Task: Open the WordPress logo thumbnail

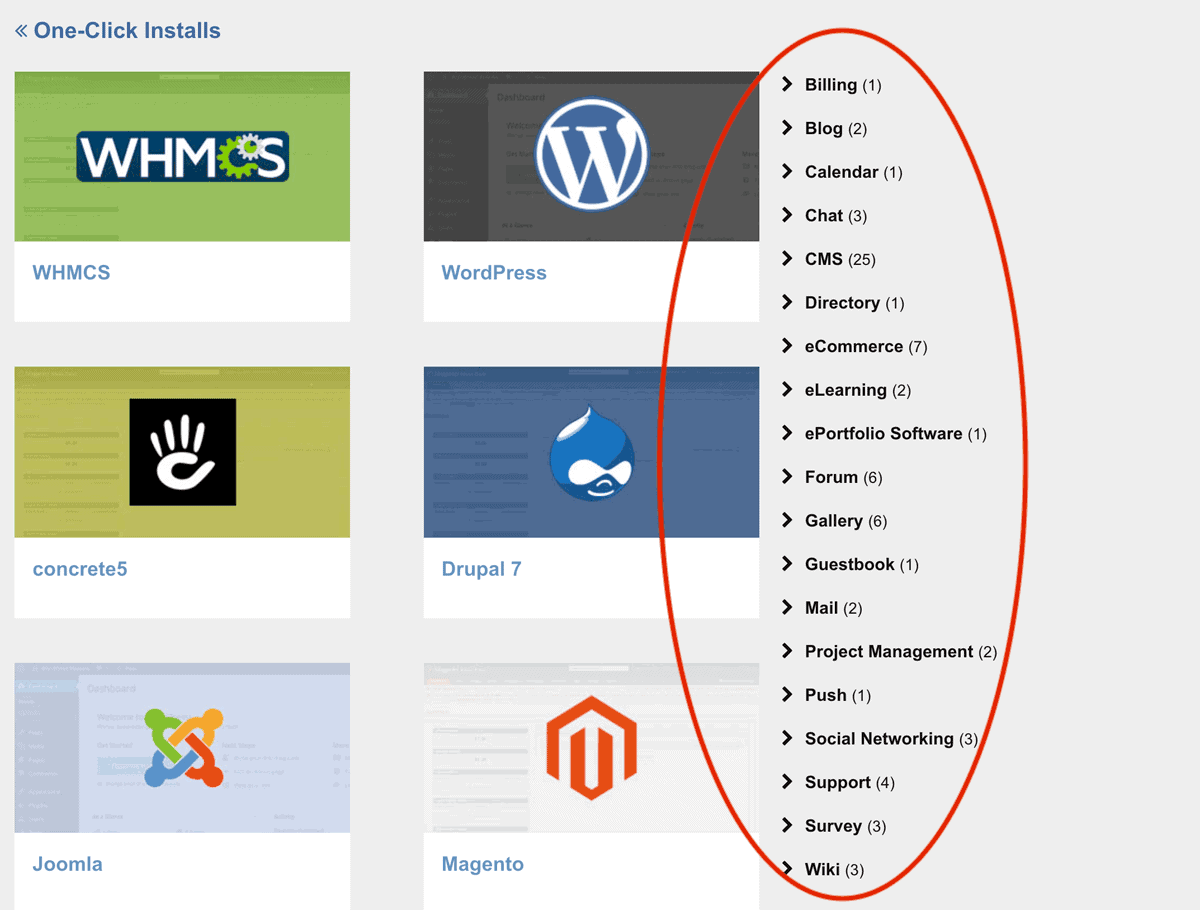Action: (591, 156)
